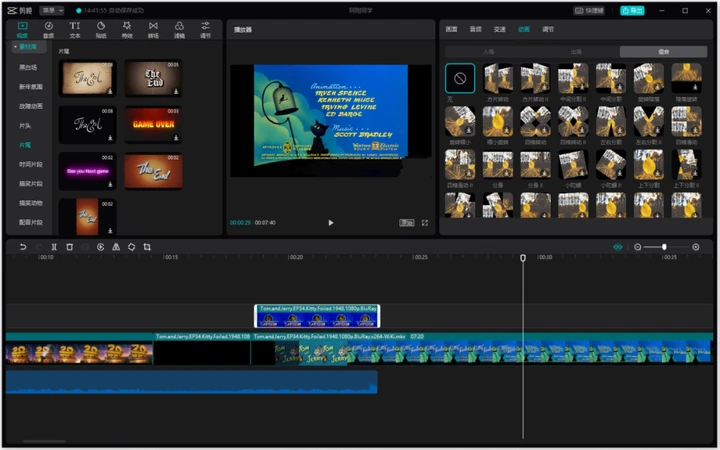This screenshot has width=720, height=450.
Task: Open the 特效 effects icon
Action: [127, 28]
